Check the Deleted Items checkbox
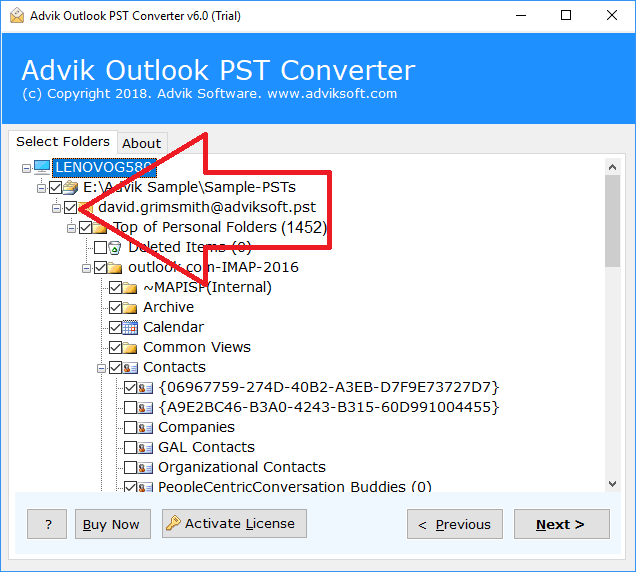This screenshot has height=572, width=636. (x=100, y=247)
